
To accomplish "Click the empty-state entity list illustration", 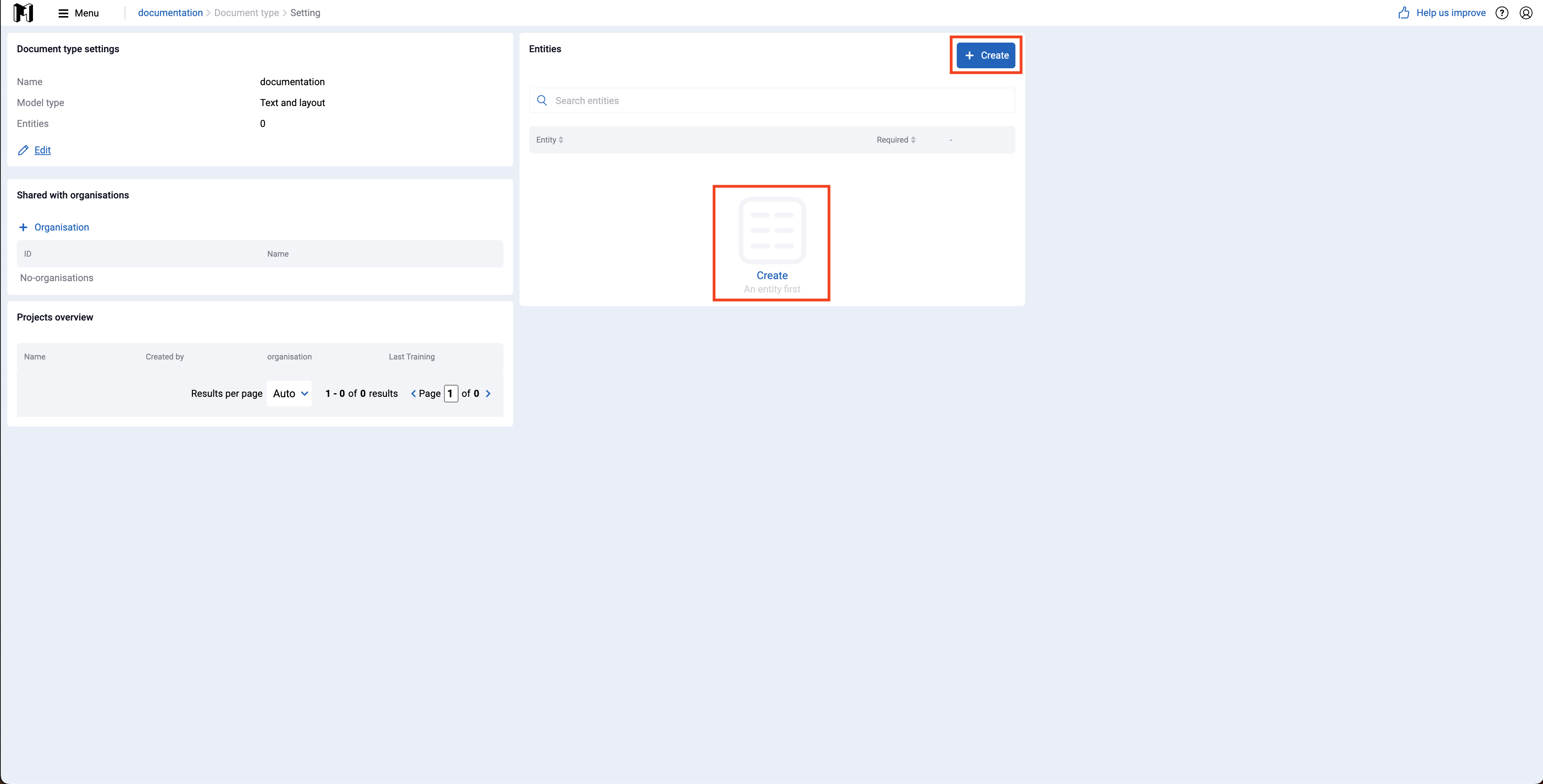I will tap(771, 231).
